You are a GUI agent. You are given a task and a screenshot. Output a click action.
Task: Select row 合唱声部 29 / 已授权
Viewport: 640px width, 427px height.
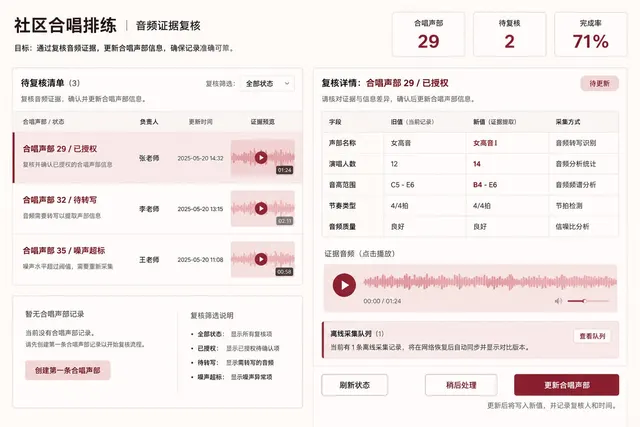[x=158, y=158]
